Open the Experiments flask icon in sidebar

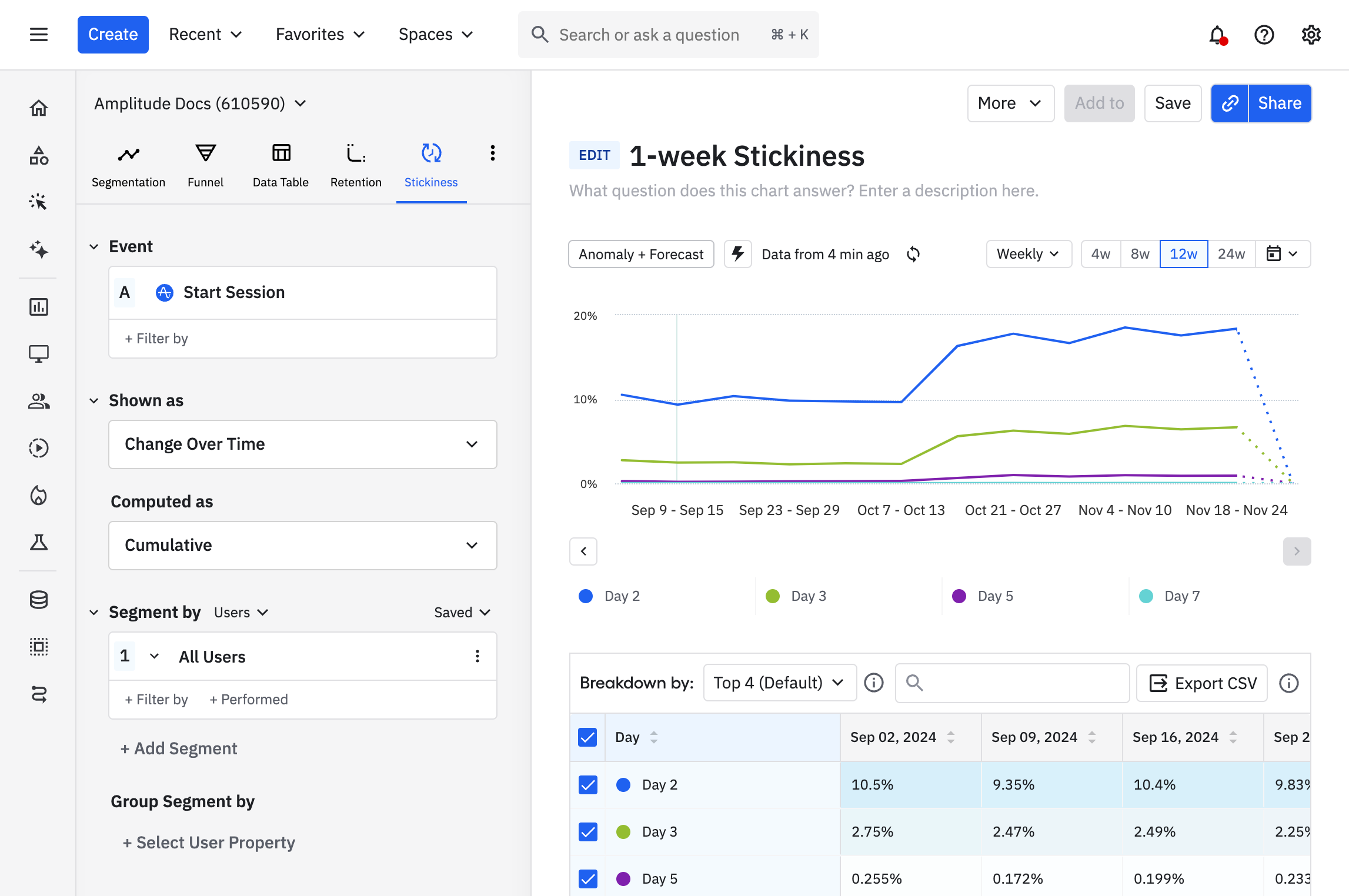point(38,543)
